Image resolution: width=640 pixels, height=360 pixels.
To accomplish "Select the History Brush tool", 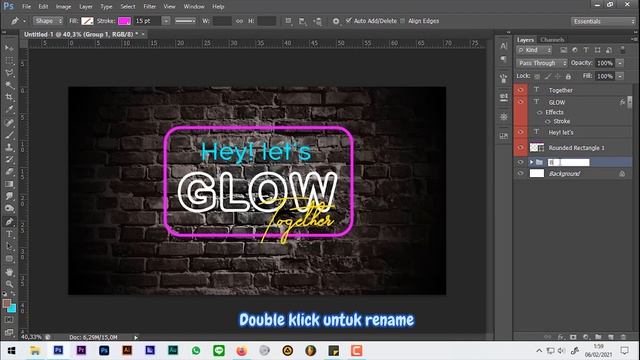I will pyautogui.click(x=9, y=160).
